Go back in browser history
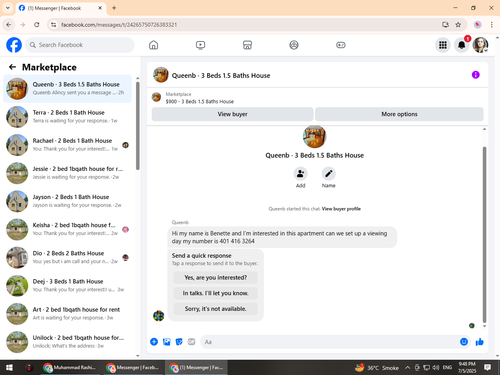500x375 pixels. (9, 25)
